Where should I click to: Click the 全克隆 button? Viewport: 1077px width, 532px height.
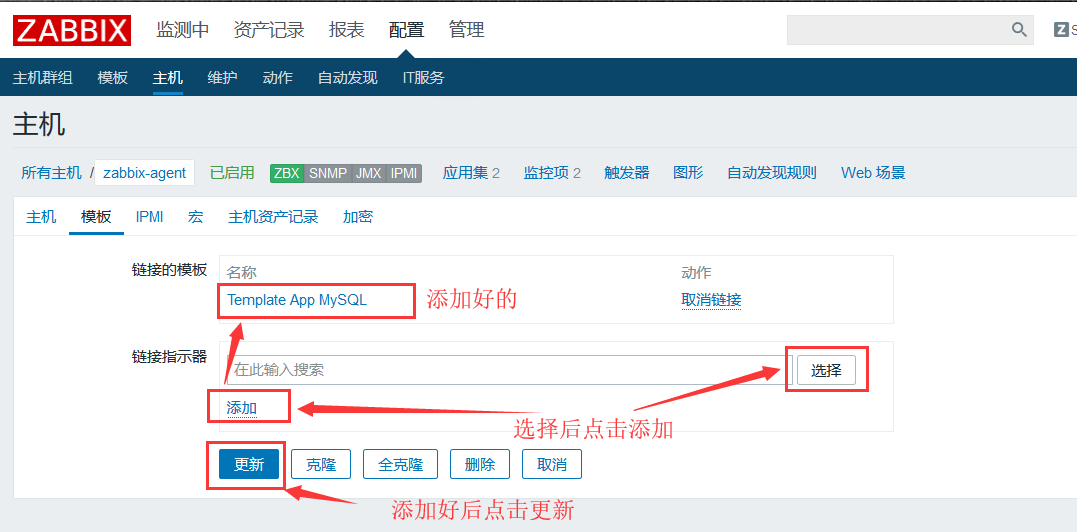point(400,465)
